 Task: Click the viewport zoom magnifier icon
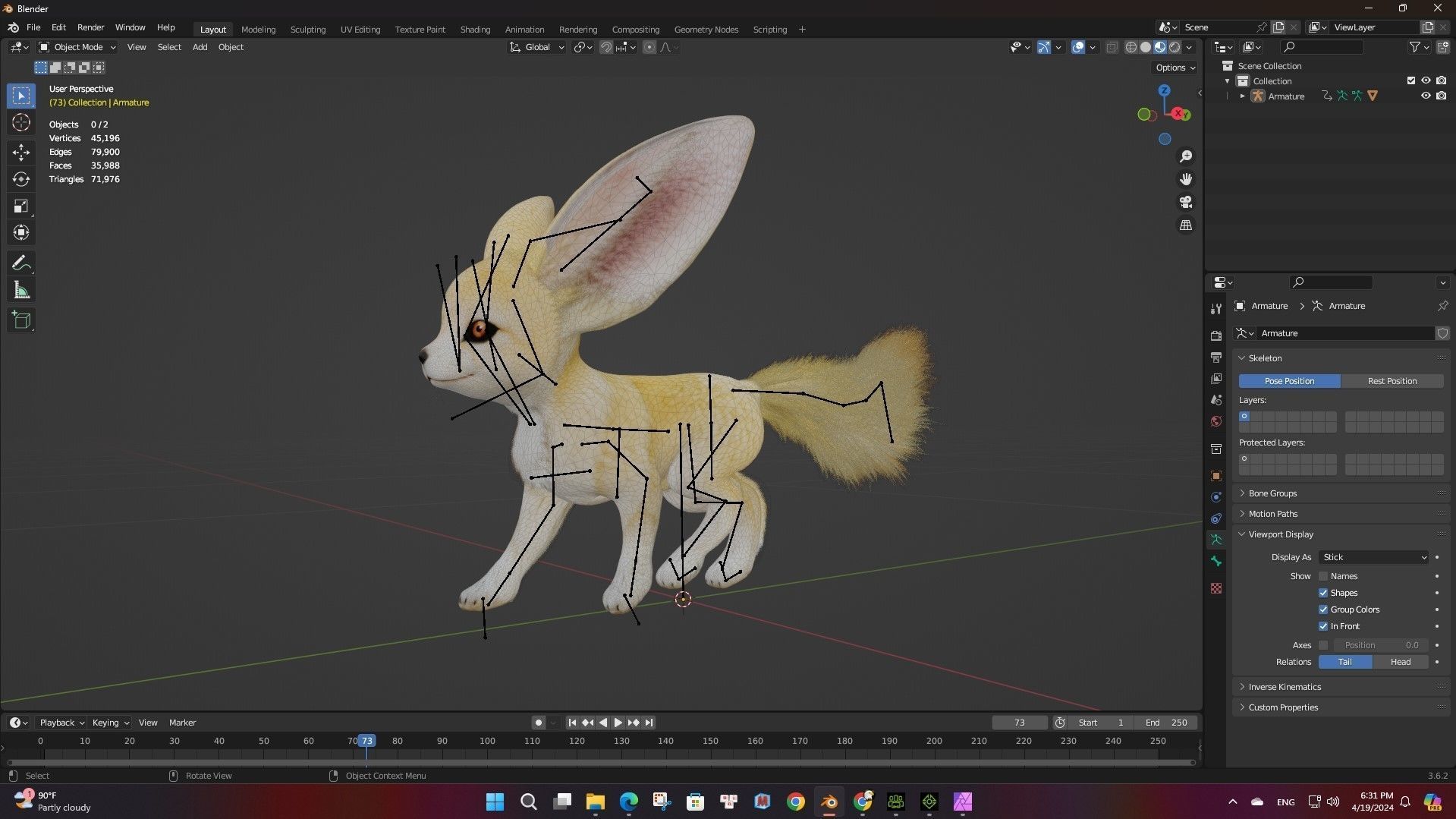tap(1185, 156)
